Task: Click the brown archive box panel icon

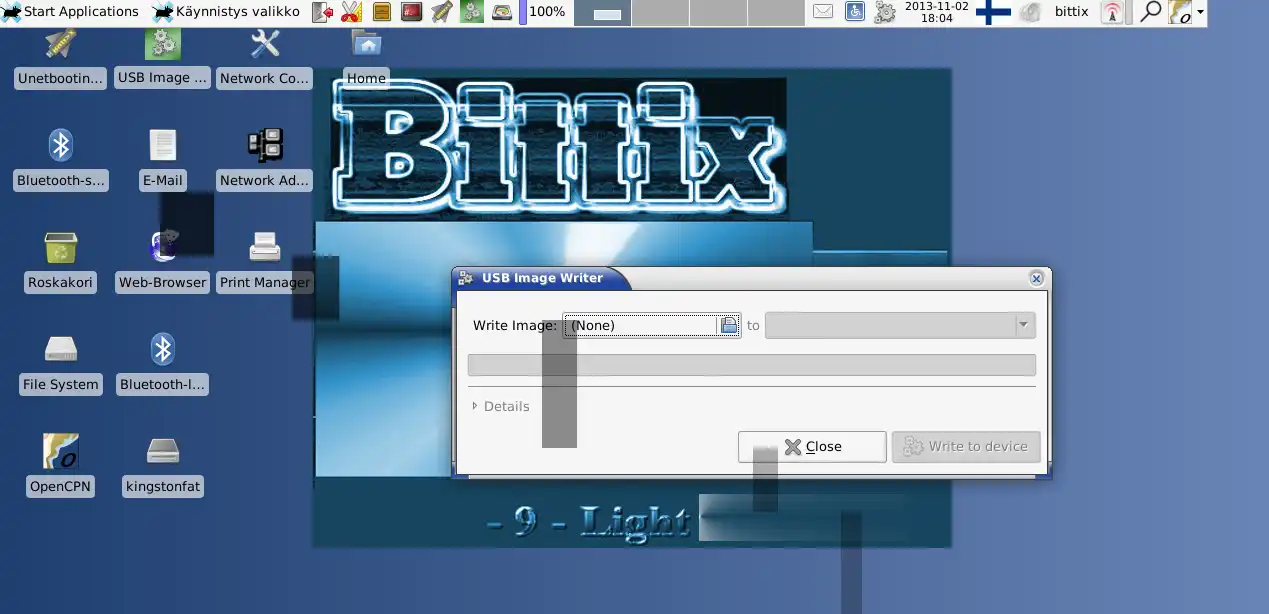Action: coord(382,12)
